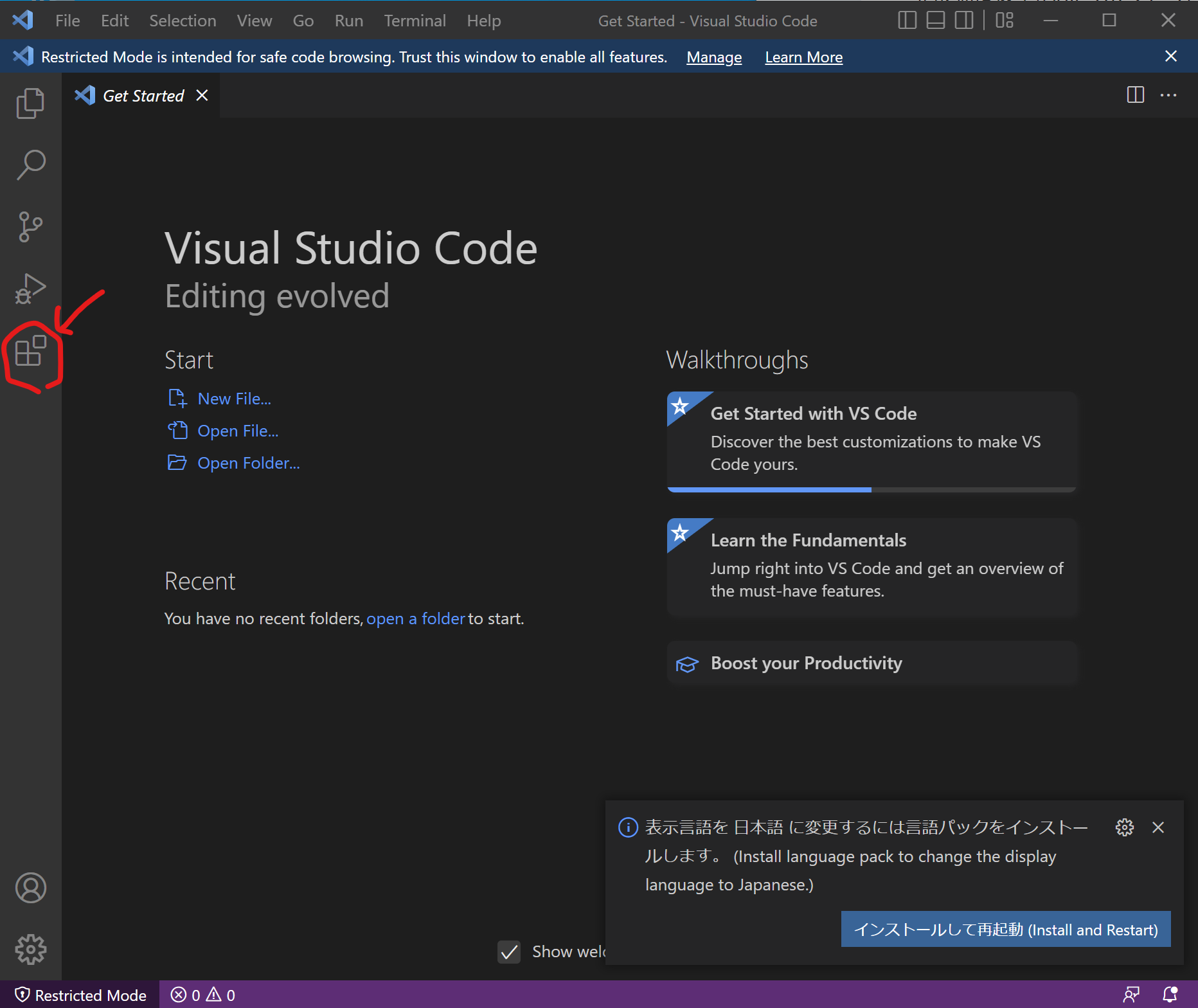1198x1008 pixels.
Task: Click the Restricted Mode status bar item
Action: click(80, 995)
